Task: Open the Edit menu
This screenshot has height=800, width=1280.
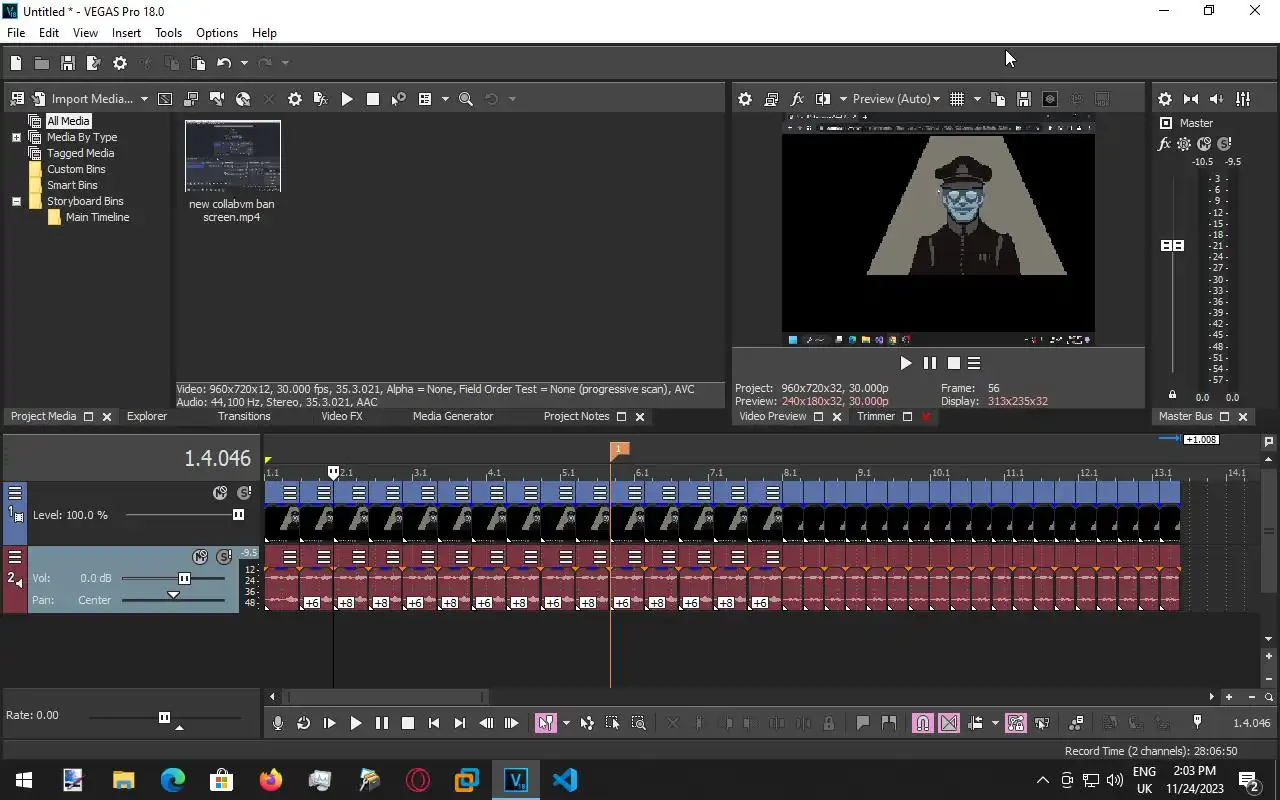Action: (x=49, y=32)
